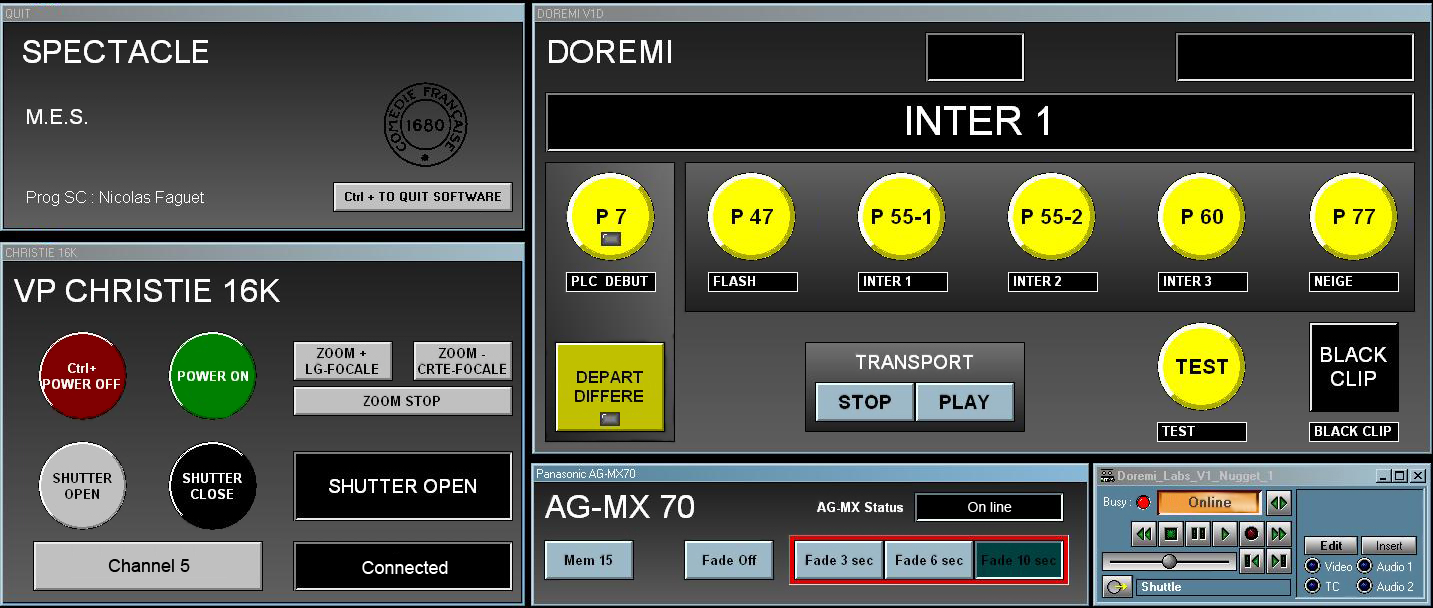This screenshot has height=608, width=1433.
Task: Toggle the TC track radio button
Action: coord(1312,586)
